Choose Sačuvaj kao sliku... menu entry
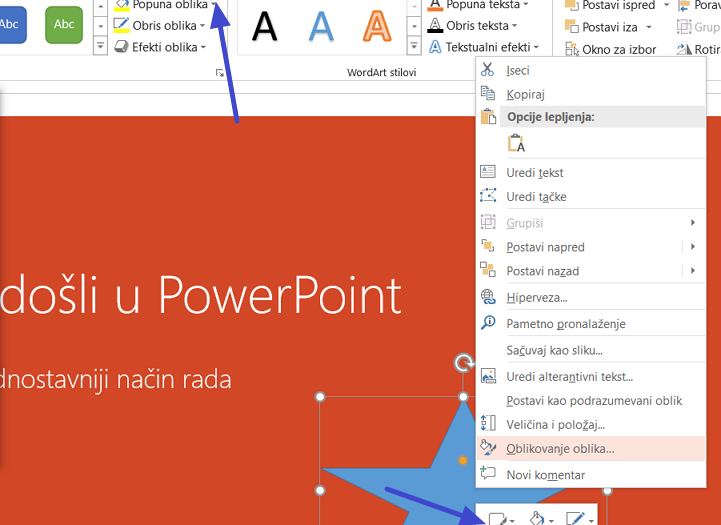The image size is (721, 525). pos(591,350)
